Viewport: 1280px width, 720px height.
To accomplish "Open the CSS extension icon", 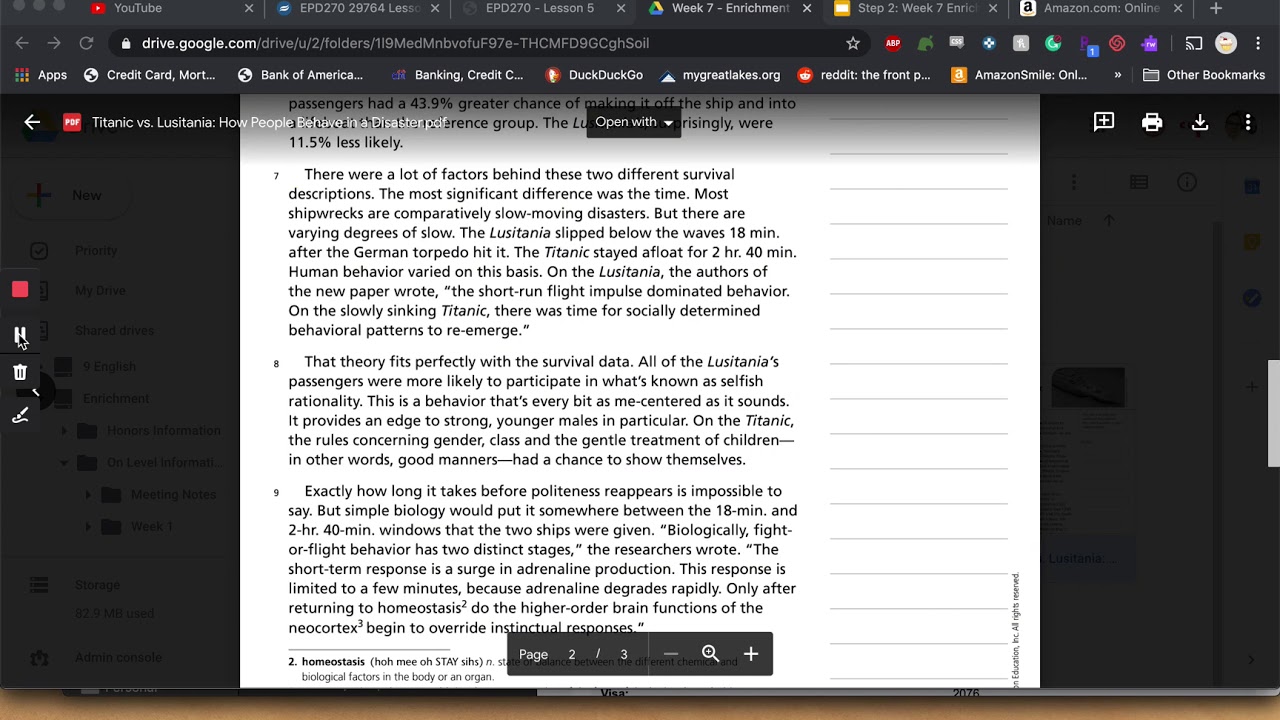I will tap(957, 44).
